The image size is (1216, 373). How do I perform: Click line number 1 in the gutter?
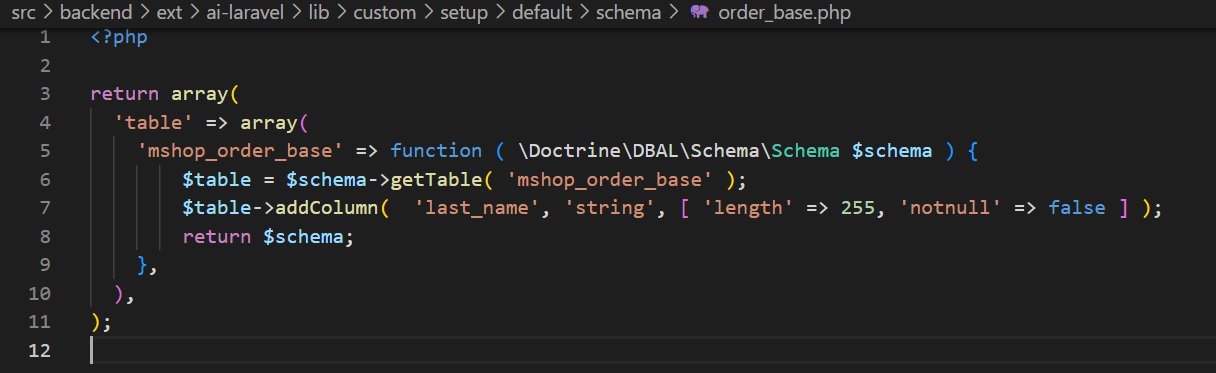pyautogui.click(x=45, y=37)
